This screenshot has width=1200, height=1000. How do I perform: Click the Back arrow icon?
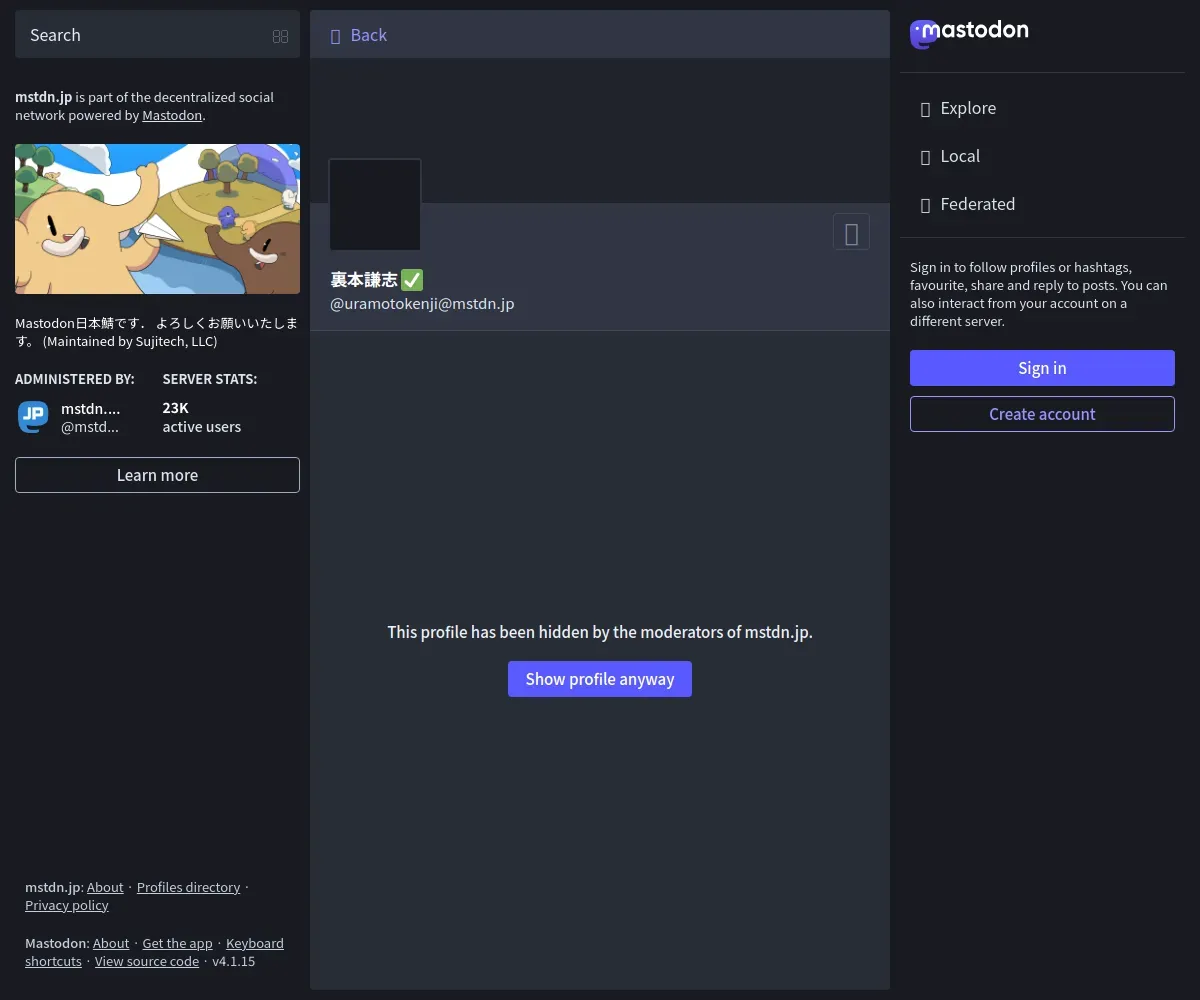pos(336,36)
